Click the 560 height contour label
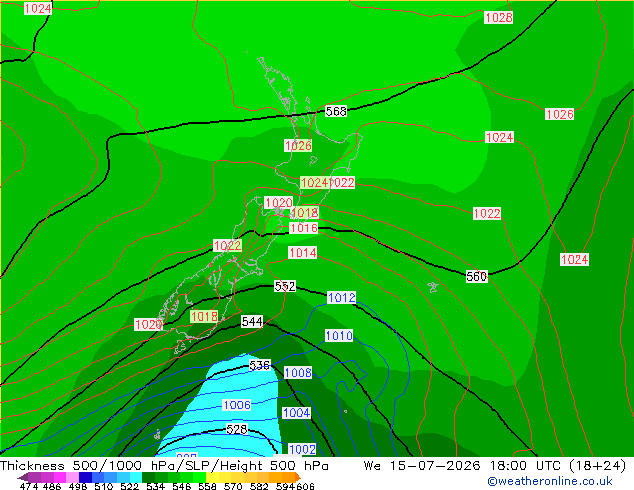Viewport: 634px width, 490px height. [x=477, y=277]
